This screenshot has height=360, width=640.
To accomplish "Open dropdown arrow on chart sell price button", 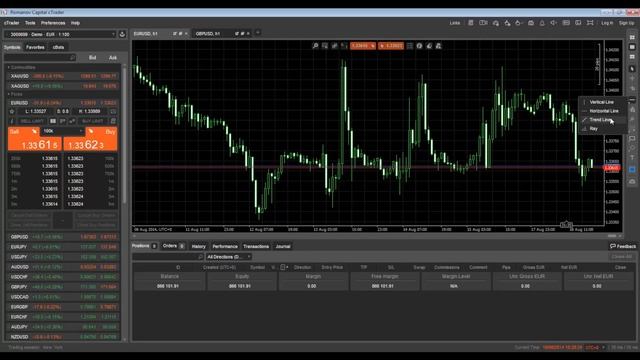I will tap(373, 46).
